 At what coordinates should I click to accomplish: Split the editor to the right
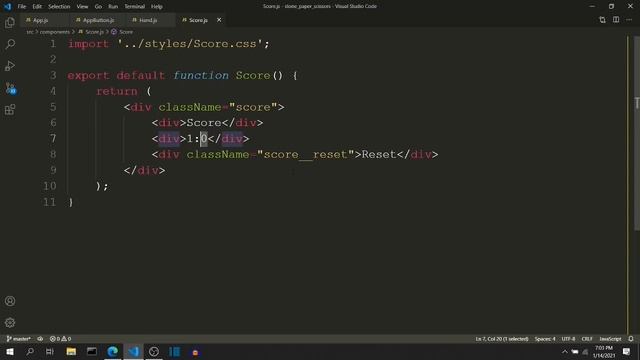point(616,20)
